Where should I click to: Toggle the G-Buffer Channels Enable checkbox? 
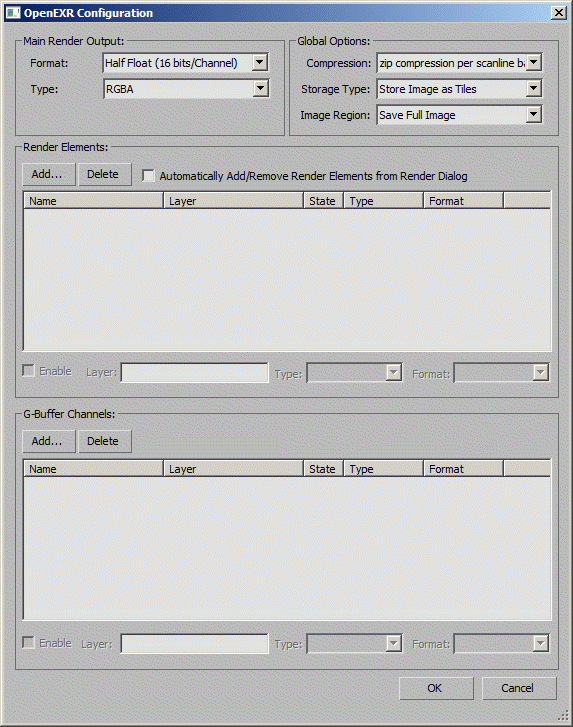29,643
